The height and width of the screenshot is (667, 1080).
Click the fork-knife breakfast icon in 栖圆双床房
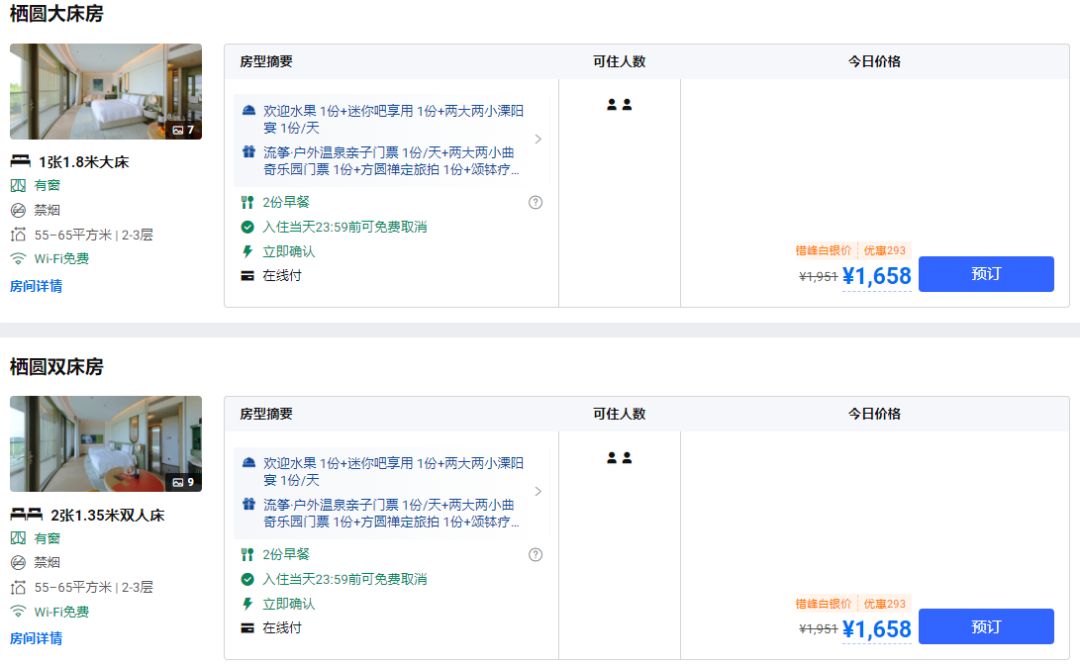coord(247,554)
